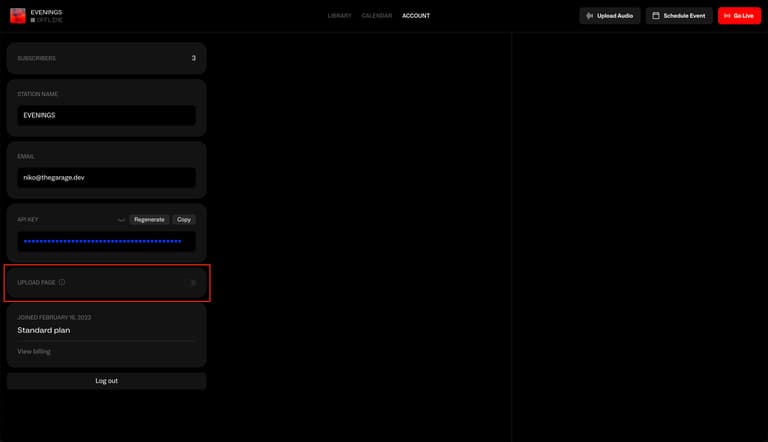
Task: Click the Joined February date text
Action: point(54,318)
